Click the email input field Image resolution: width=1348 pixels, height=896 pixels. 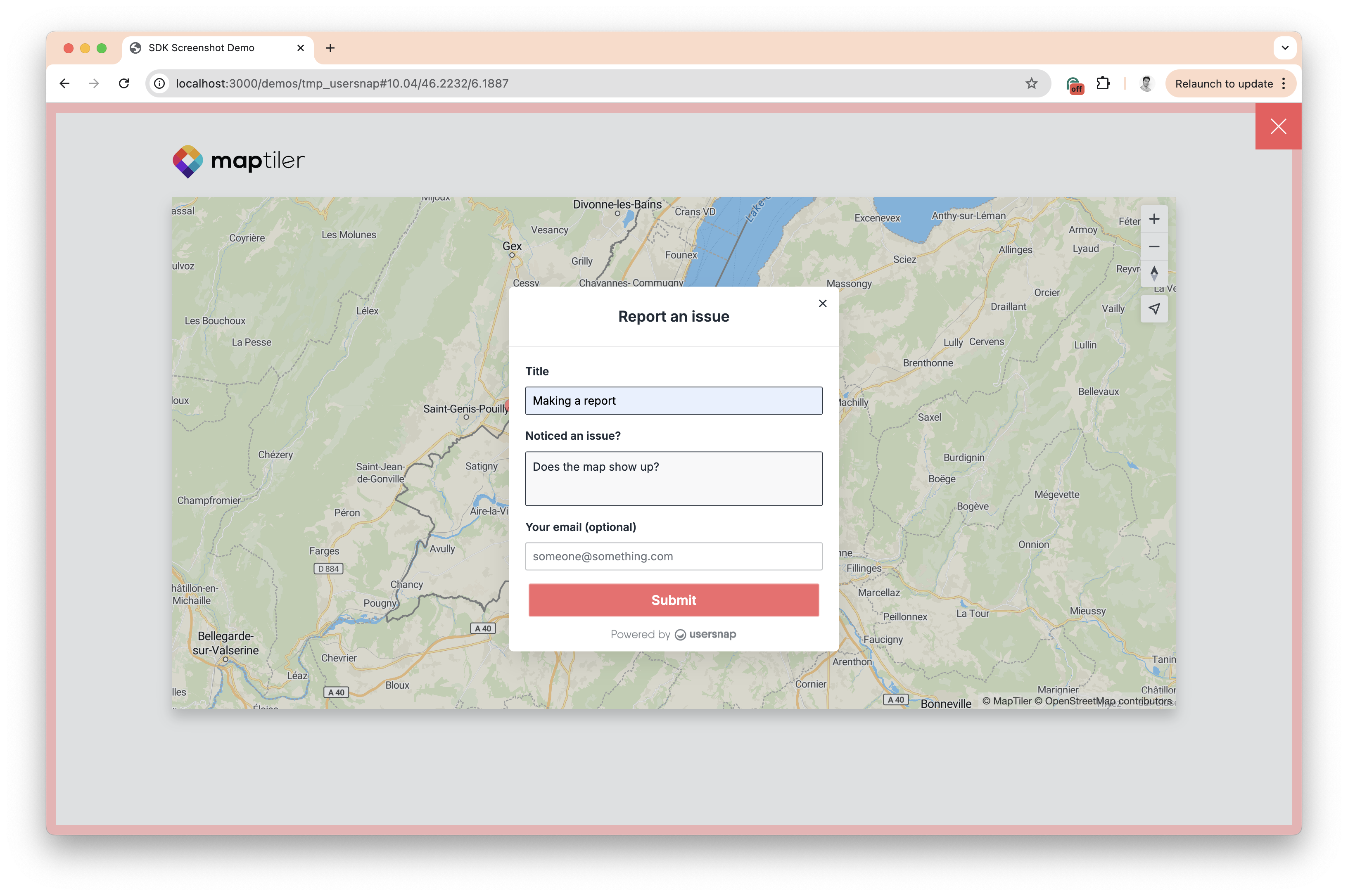(673, 556)
